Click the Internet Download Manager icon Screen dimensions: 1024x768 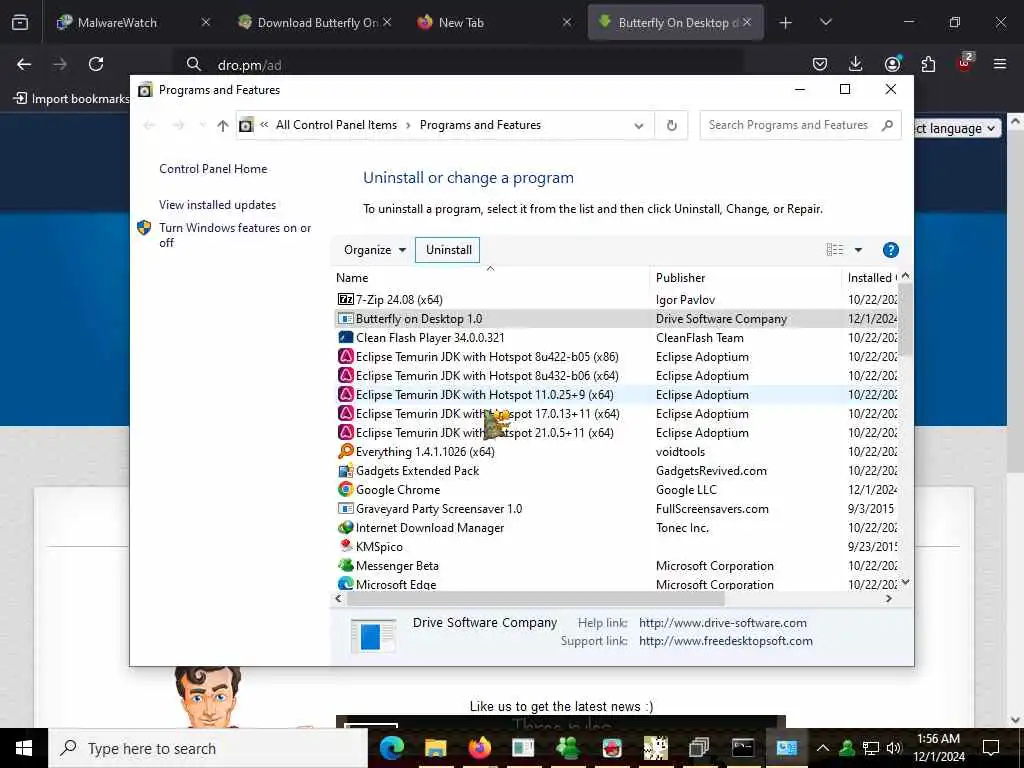pyautogui.click(x=345, y=527)
